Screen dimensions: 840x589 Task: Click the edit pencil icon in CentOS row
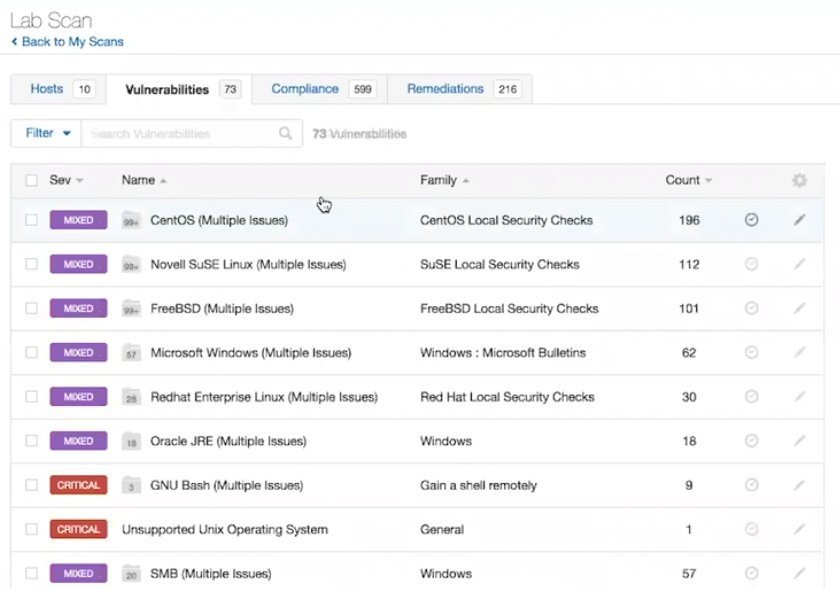coord(799,220)
